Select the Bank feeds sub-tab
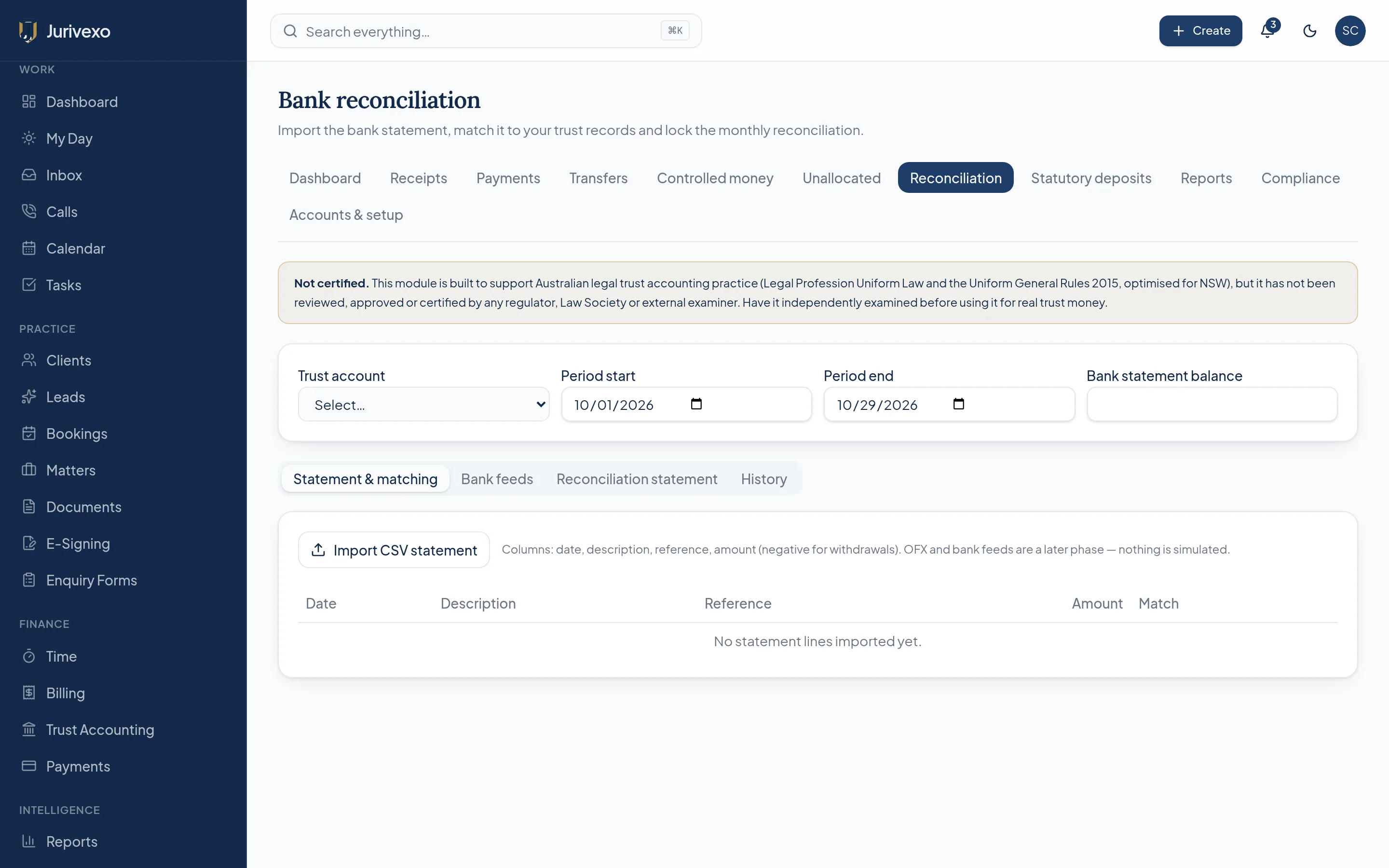Image resolution: width=1389 pixels, height=868 pixels. click(x=497, y=479)
